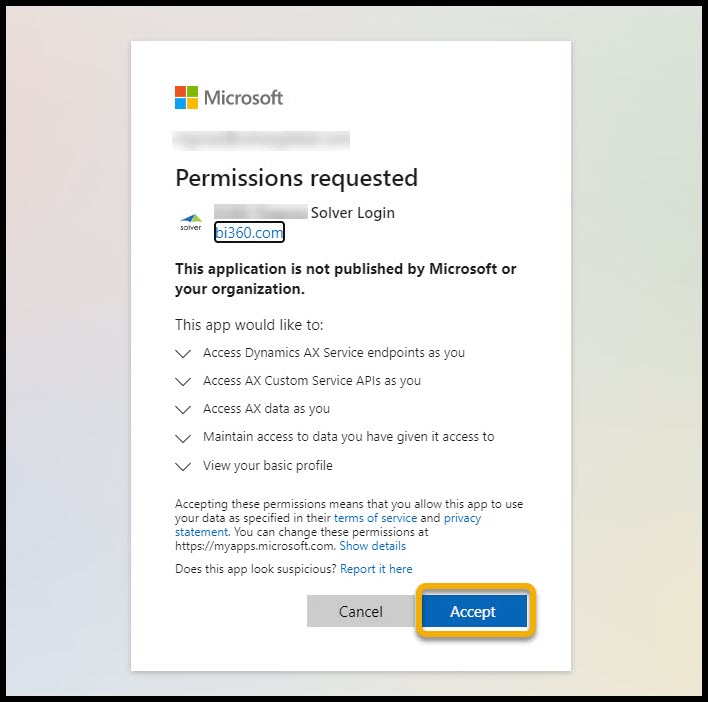This screenshot has width=708, height=702.
Task: Click the Show details link
Action: tap(372, 546)
